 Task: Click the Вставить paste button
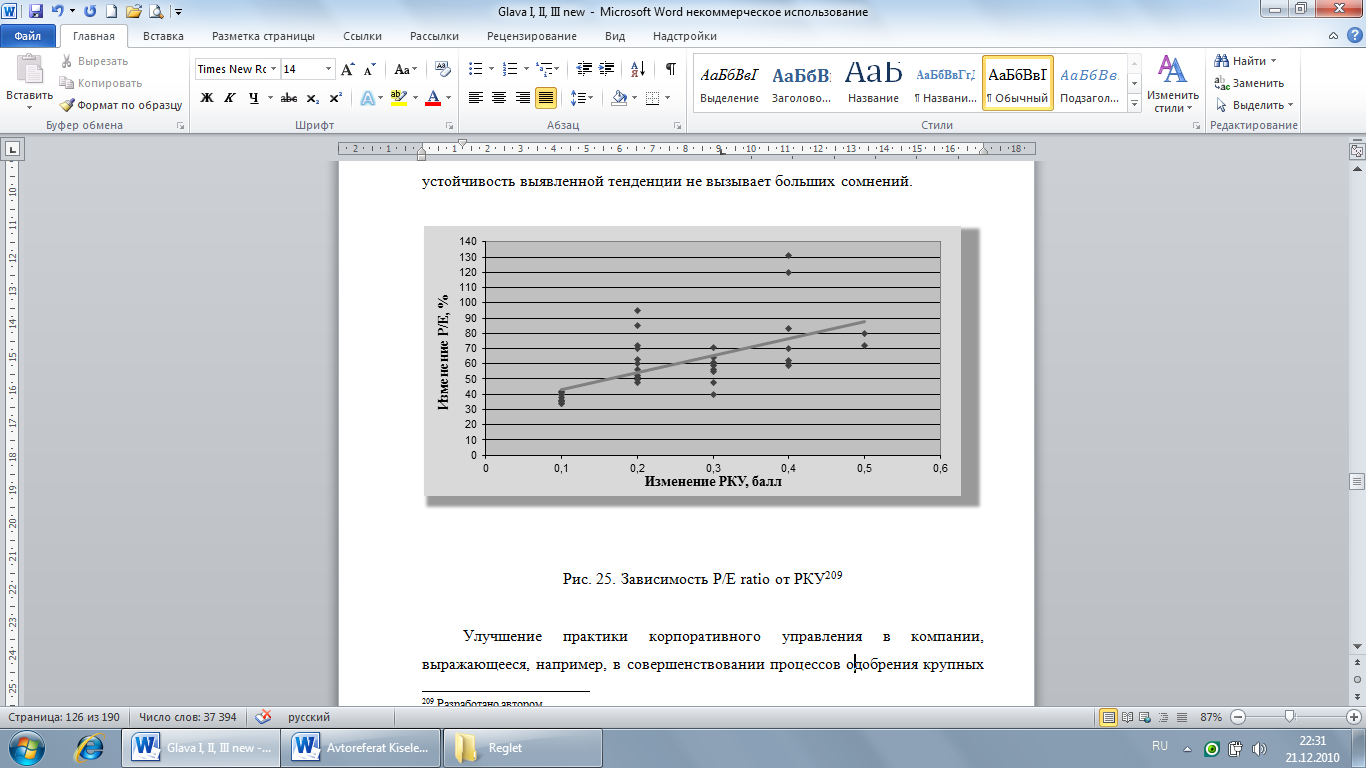coord(29,82)
